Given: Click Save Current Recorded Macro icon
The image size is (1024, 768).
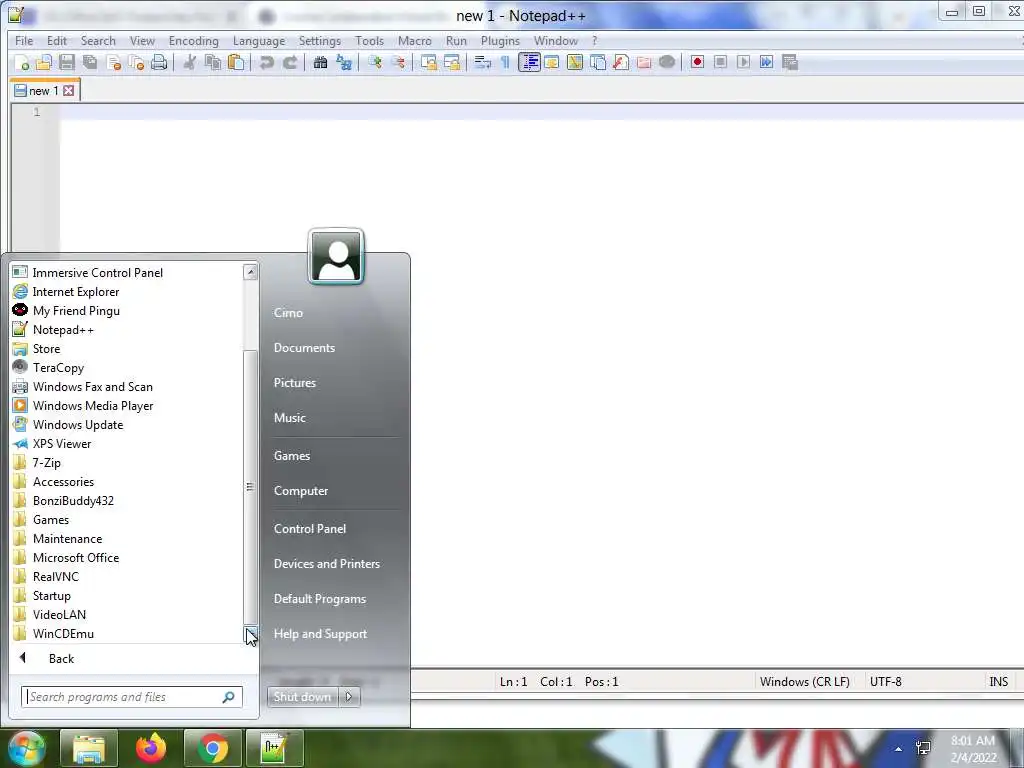Looking at the screenshot, I should click(790, 63).
